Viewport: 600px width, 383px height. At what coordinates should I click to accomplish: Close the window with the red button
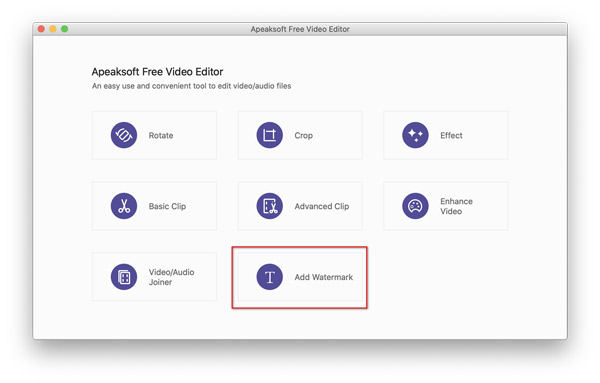[x=41, y=29]
